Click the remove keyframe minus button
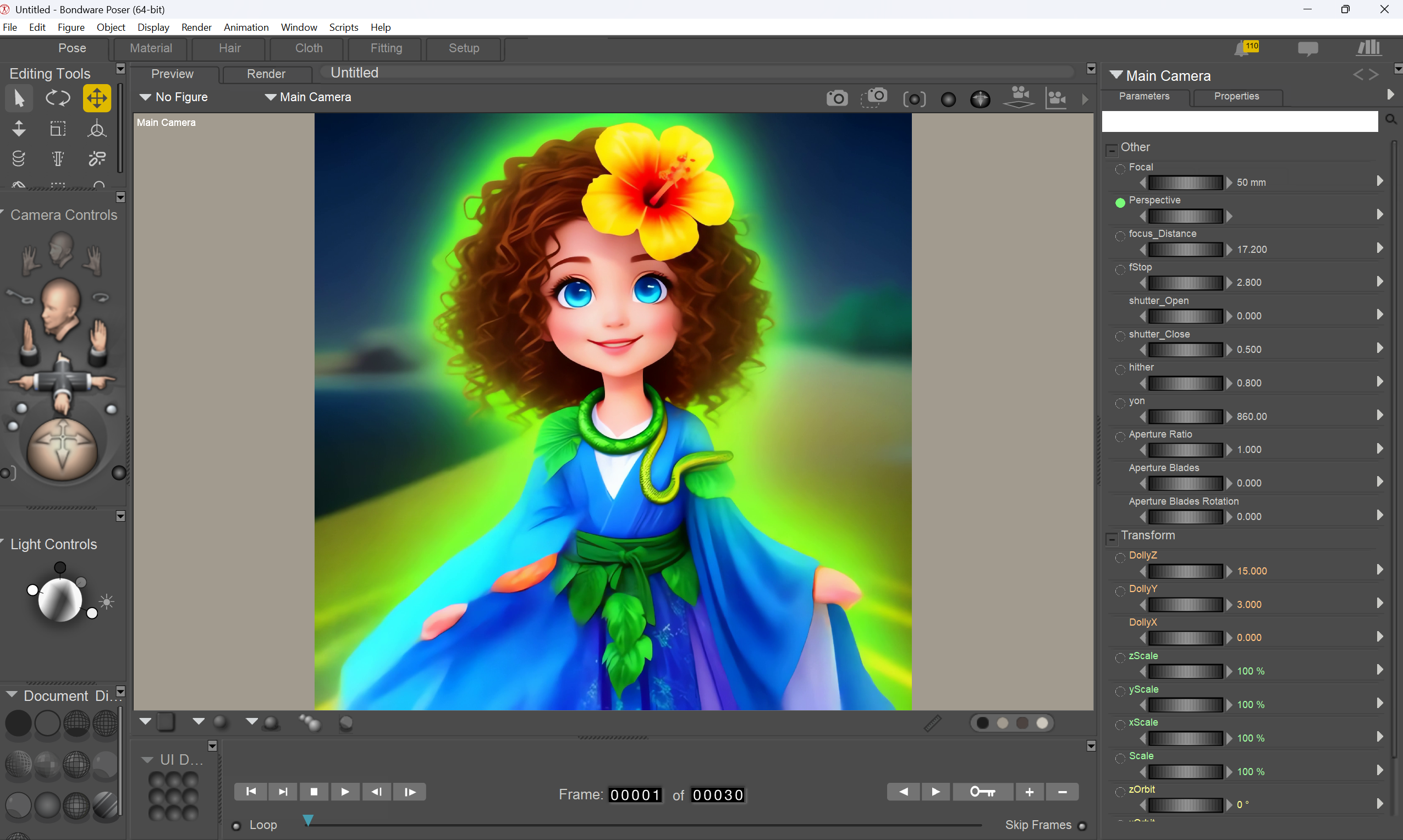1403x840 pixels. click(x=1062, y=791)
